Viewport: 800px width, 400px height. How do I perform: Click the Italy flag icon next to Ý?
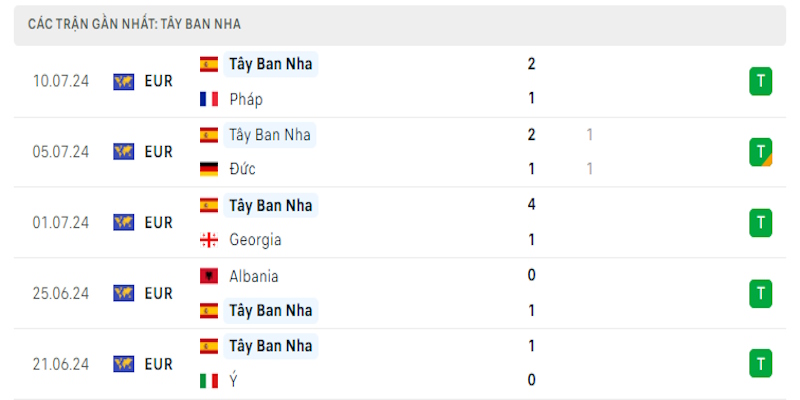click(x=209, y=381)
